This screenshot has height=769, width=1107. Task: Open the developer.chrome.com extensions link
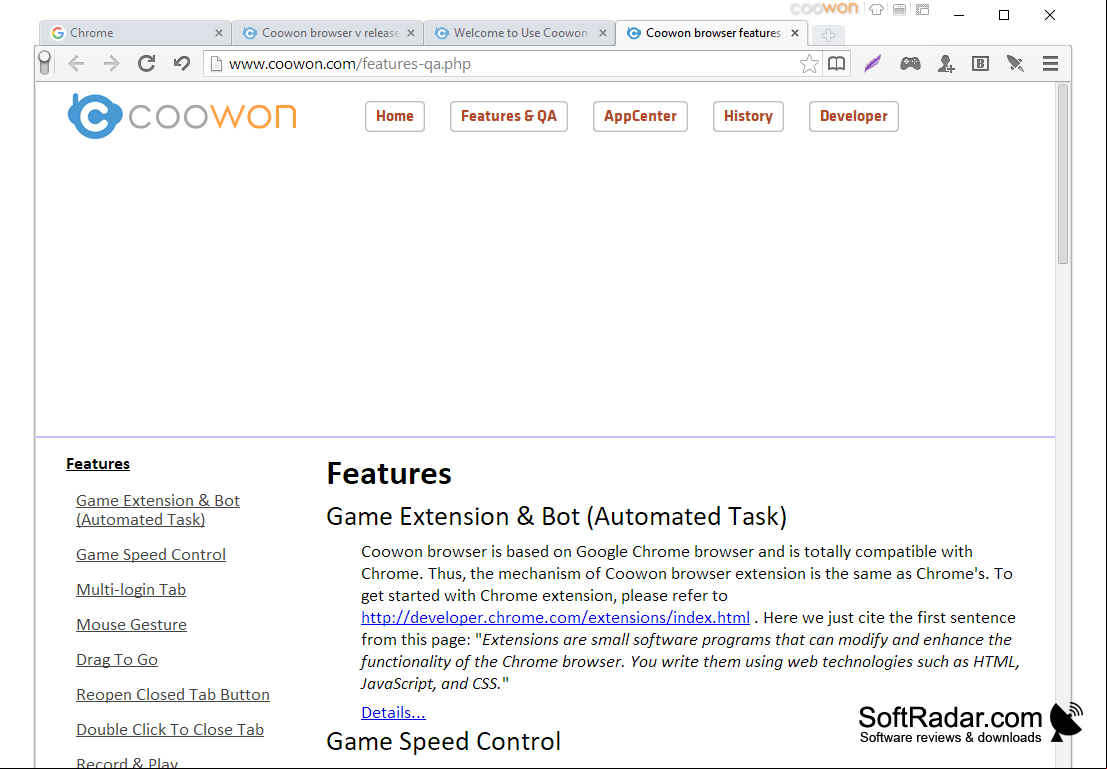click(x=556, y=618)
